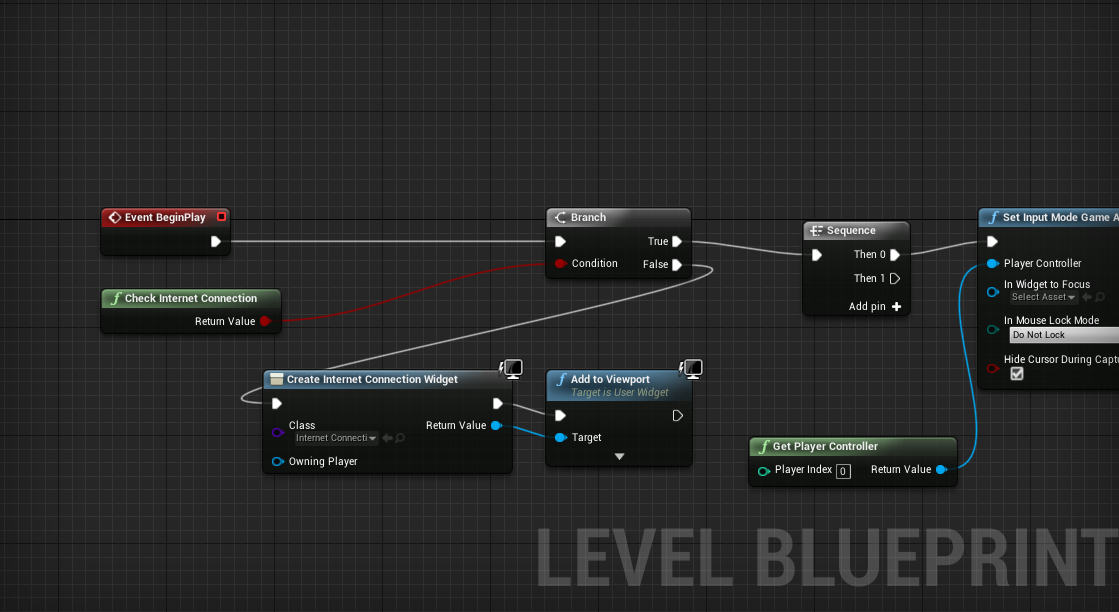Click Set Input Mode Player Controller pin
Image resolution: width=1119 pixels, height=612 pixels.
(992, 264)
